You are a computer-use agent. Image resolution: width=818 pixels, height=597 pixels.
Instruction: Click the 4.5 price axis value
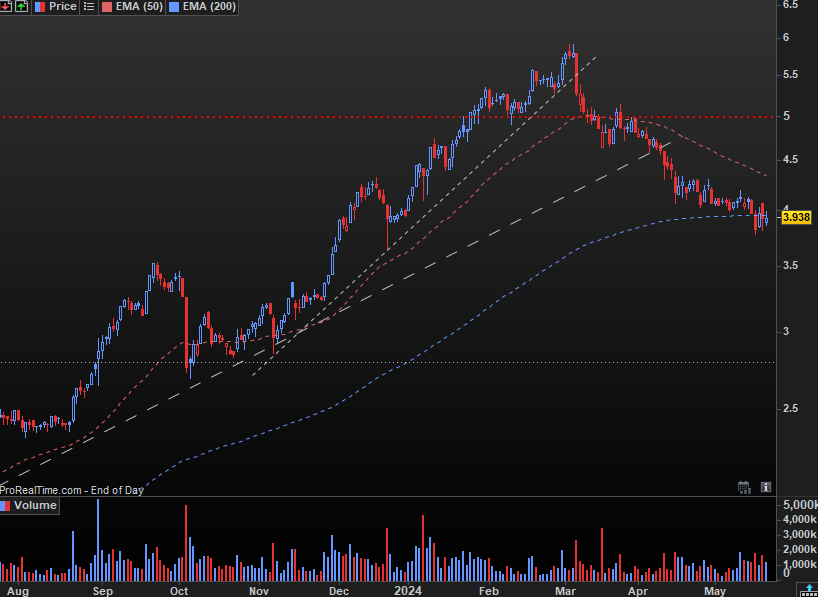coord(791,159)
